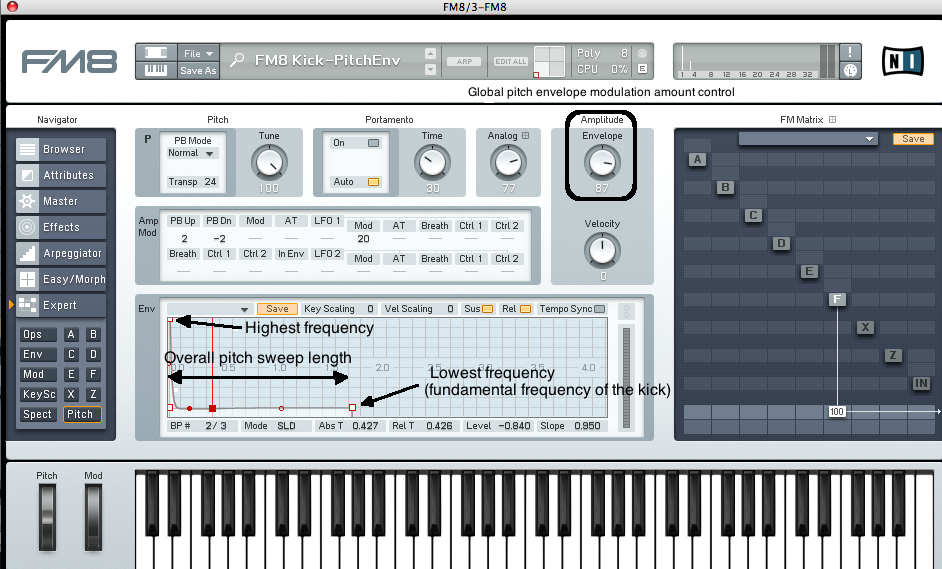Viewport: 942px width, 569px height.
Task: Click the Portamento Time knob
Action: pos(432,163)
